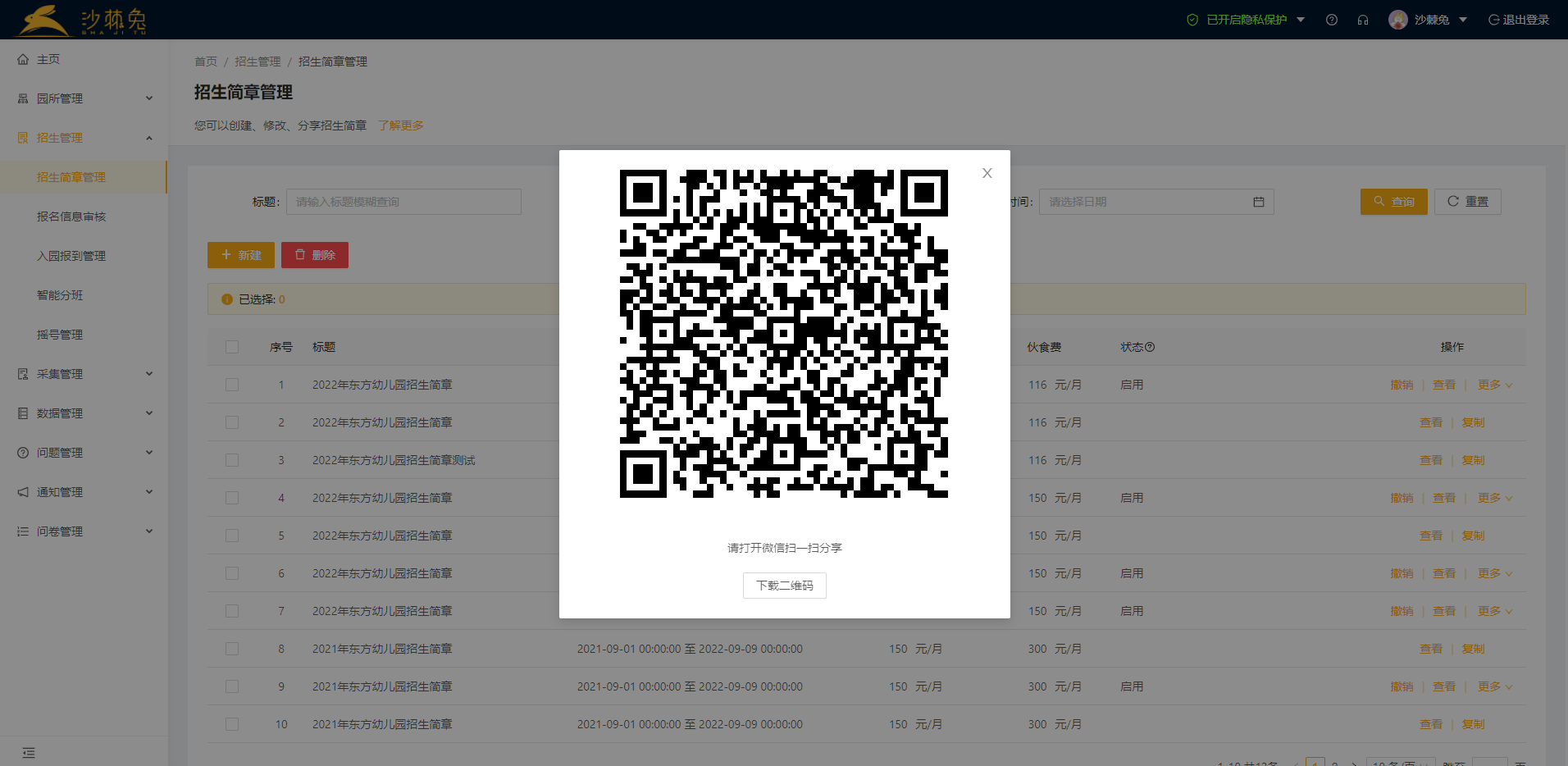Click the 沙棘兔 logo
This screenshot has width=1568, height=766.
82,20
